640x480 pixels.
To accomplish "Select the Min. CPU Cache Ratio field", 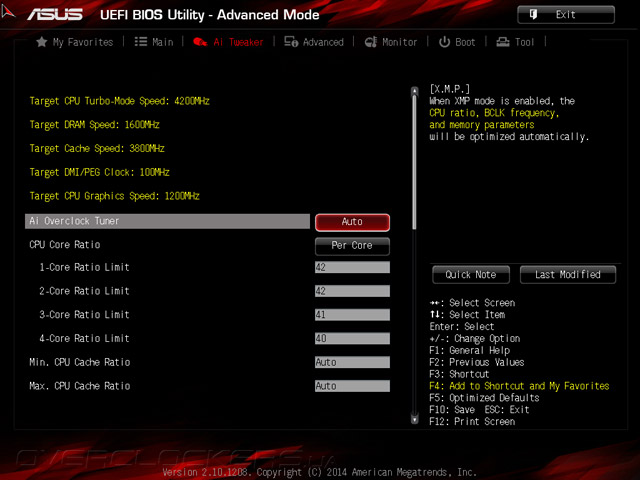I will tap(352, 362).
